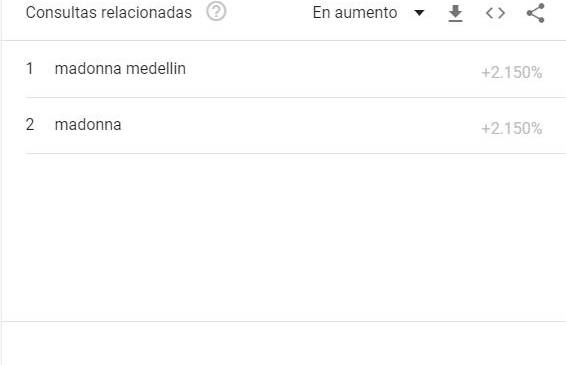
Task: Click the Consultas relacionadas heading
Action: [x=109, y=13]
